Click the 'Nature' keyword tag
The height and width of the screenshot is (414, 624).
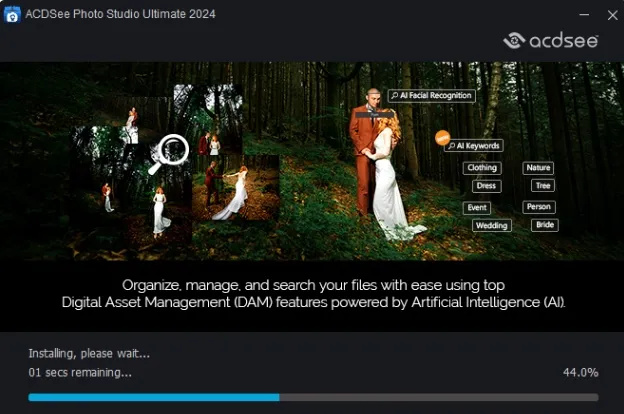[x=538, y=168]
